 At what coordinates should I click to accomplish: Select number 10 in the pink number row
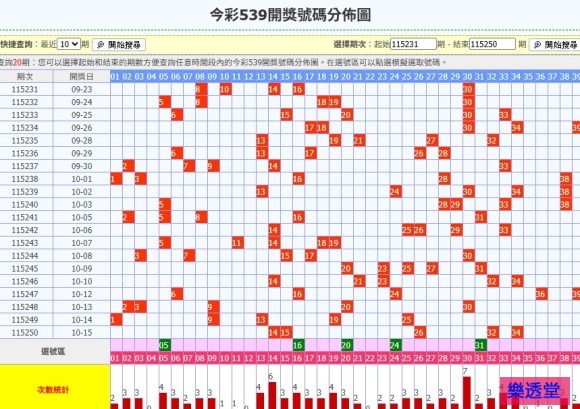225,358
